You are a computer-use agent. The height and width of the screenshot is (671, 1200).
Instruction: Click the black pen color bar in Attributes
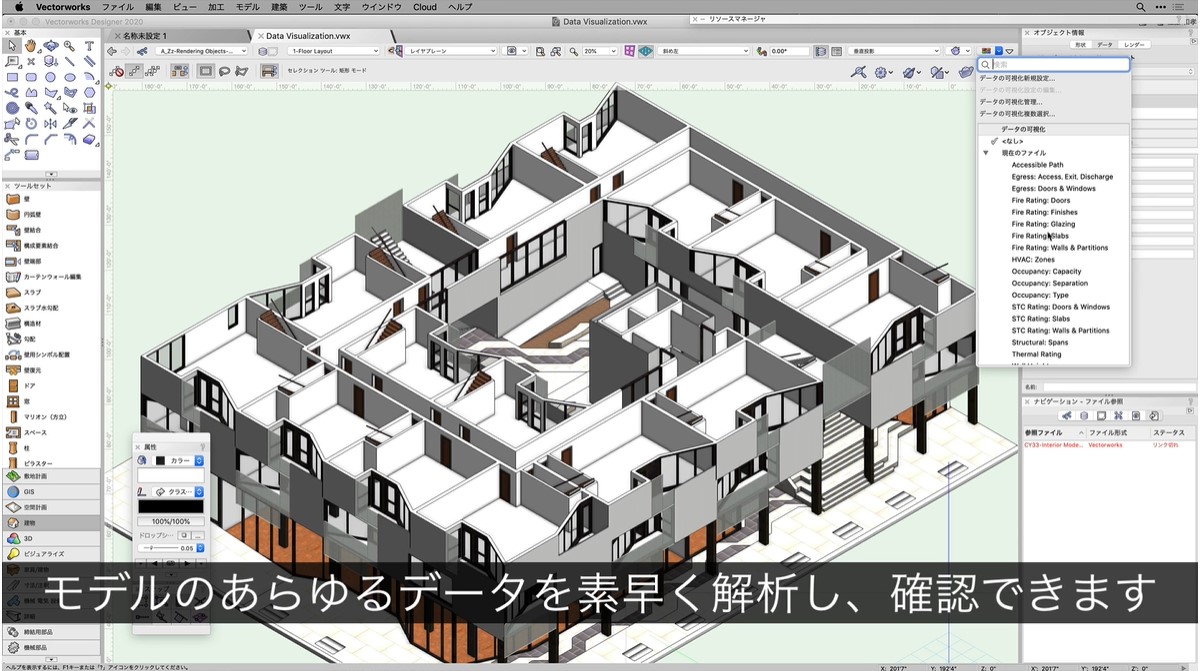pos(170,507)
